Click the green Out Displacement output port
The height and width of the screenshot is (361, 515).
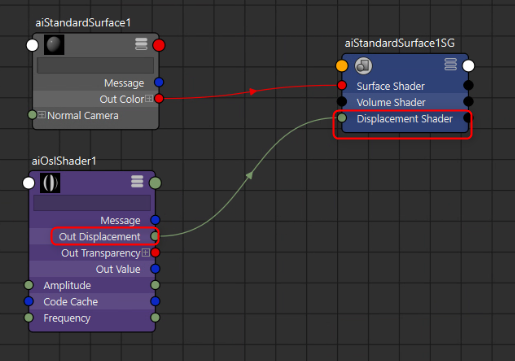click(x=155, y=236)
